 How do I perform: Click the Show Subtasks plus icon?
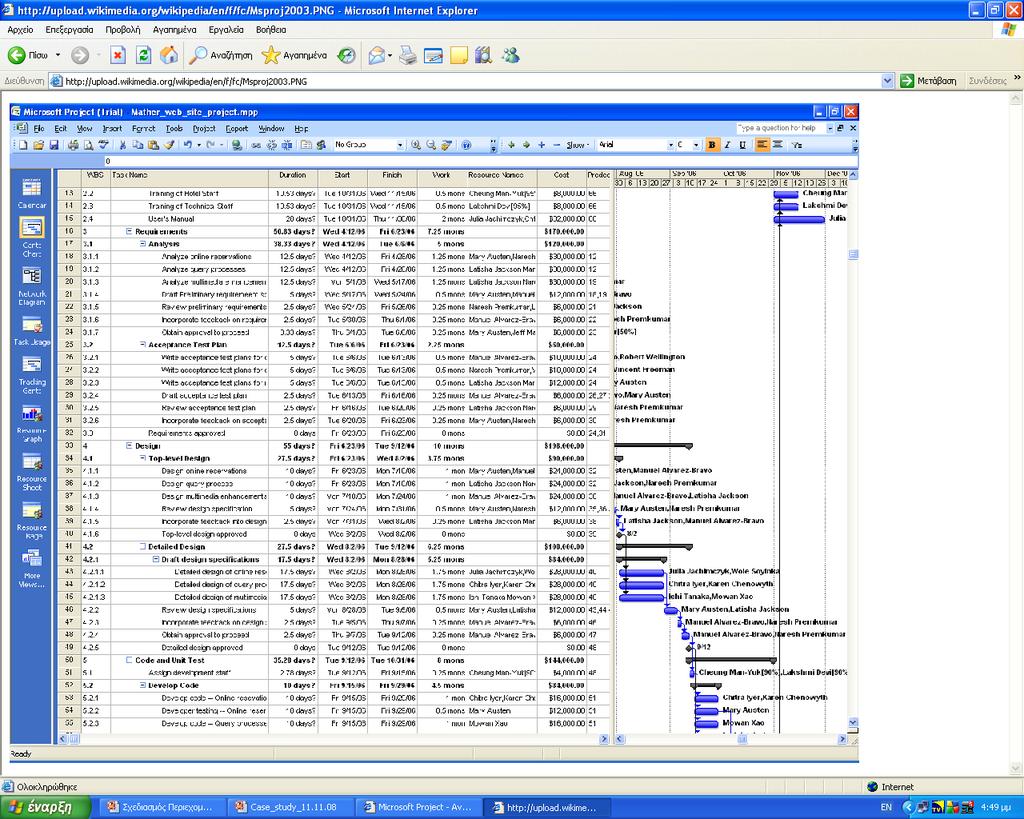point(541,145)
